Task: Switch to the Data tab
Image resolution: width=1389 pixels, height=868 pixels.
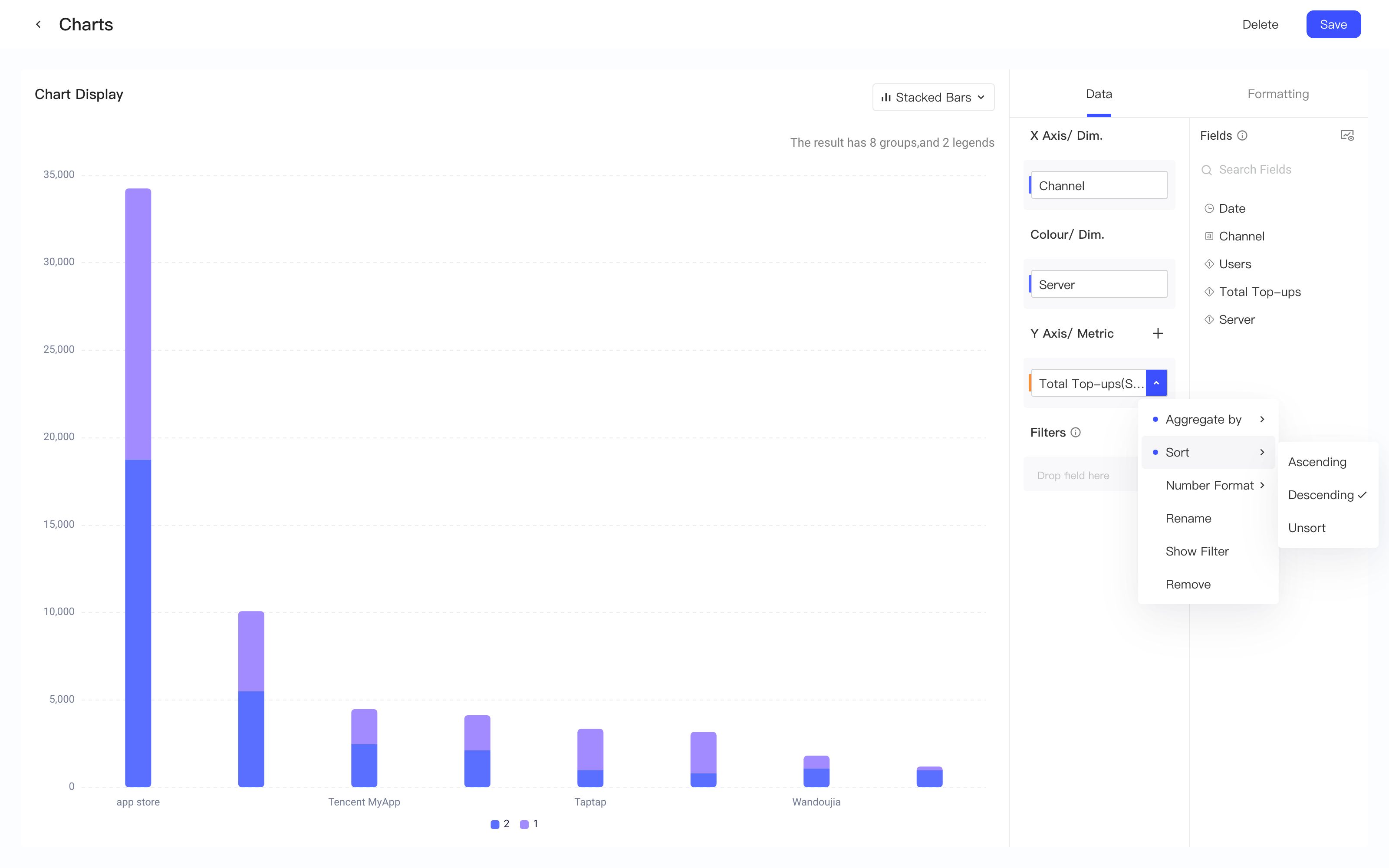Action: pos(1099,94)
